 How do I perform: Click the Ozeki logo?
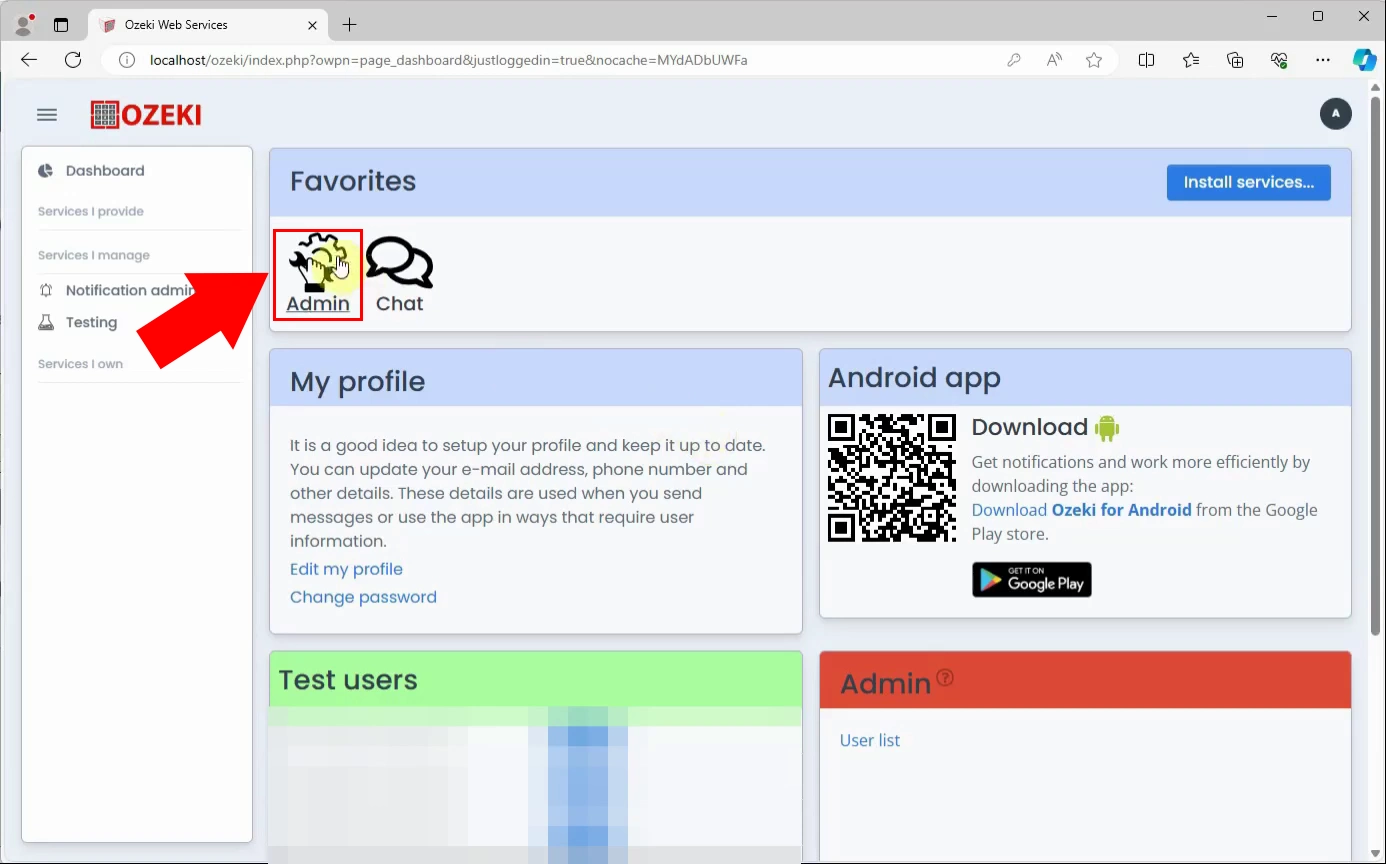click(x=146, y=115)
